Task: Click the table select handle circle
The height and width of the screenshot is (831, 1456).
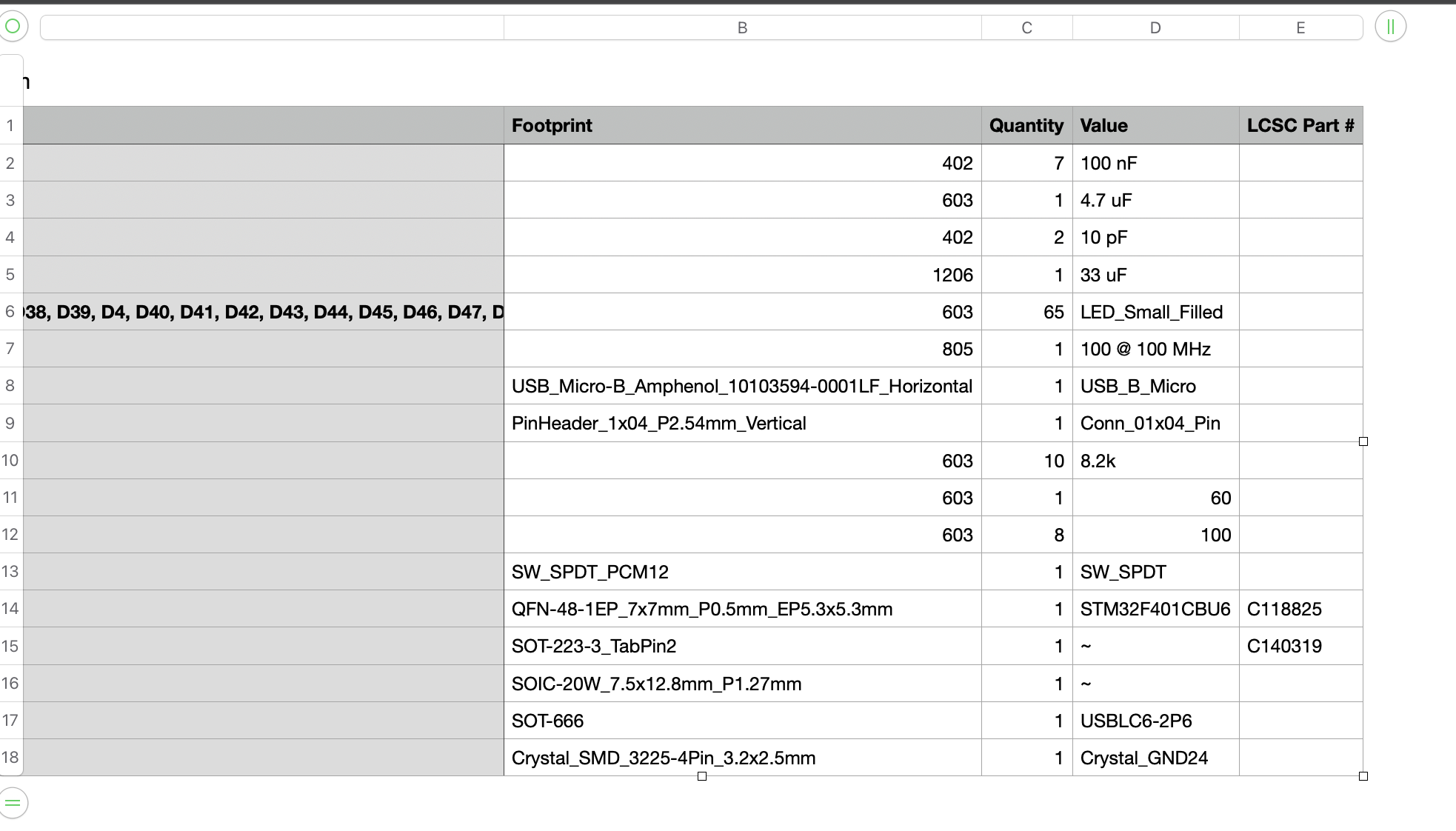Action: (13, 27)
